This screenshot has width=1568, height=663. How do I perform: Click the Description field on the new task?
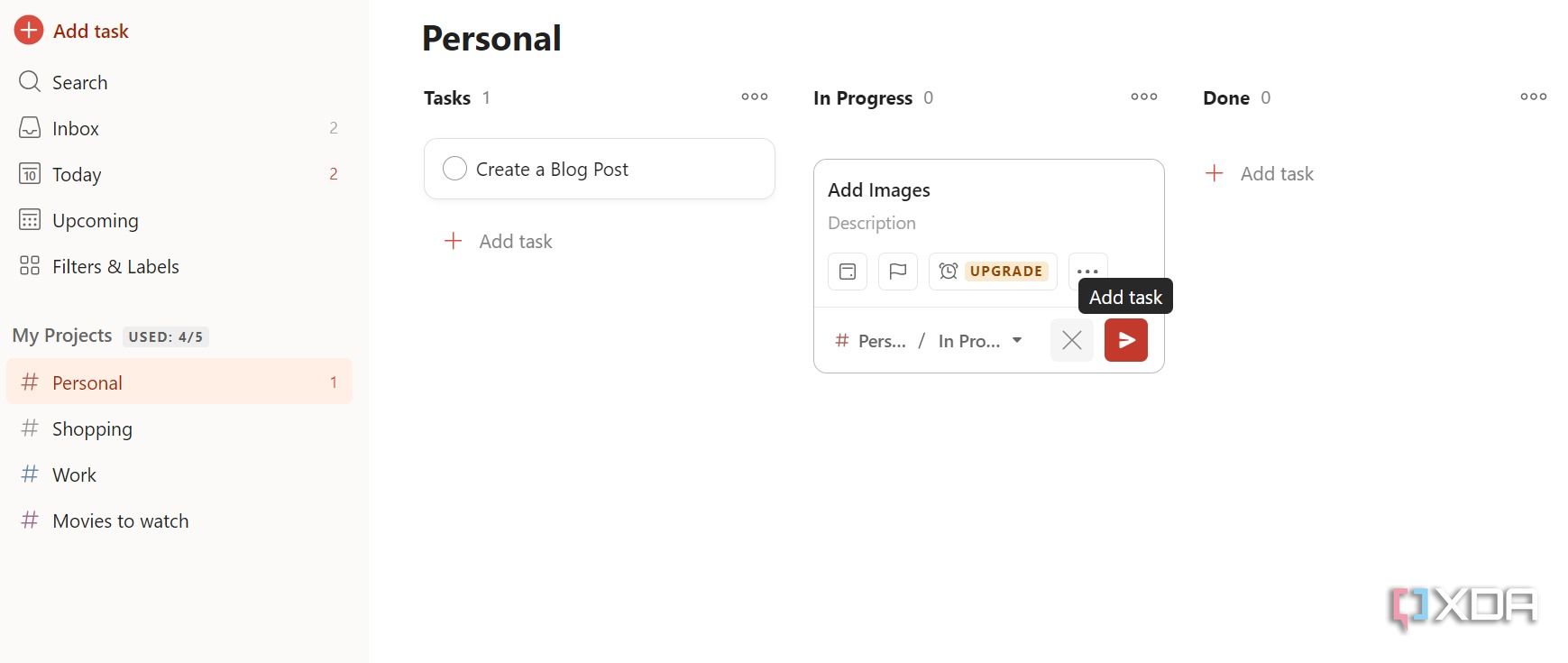point(872,223)
